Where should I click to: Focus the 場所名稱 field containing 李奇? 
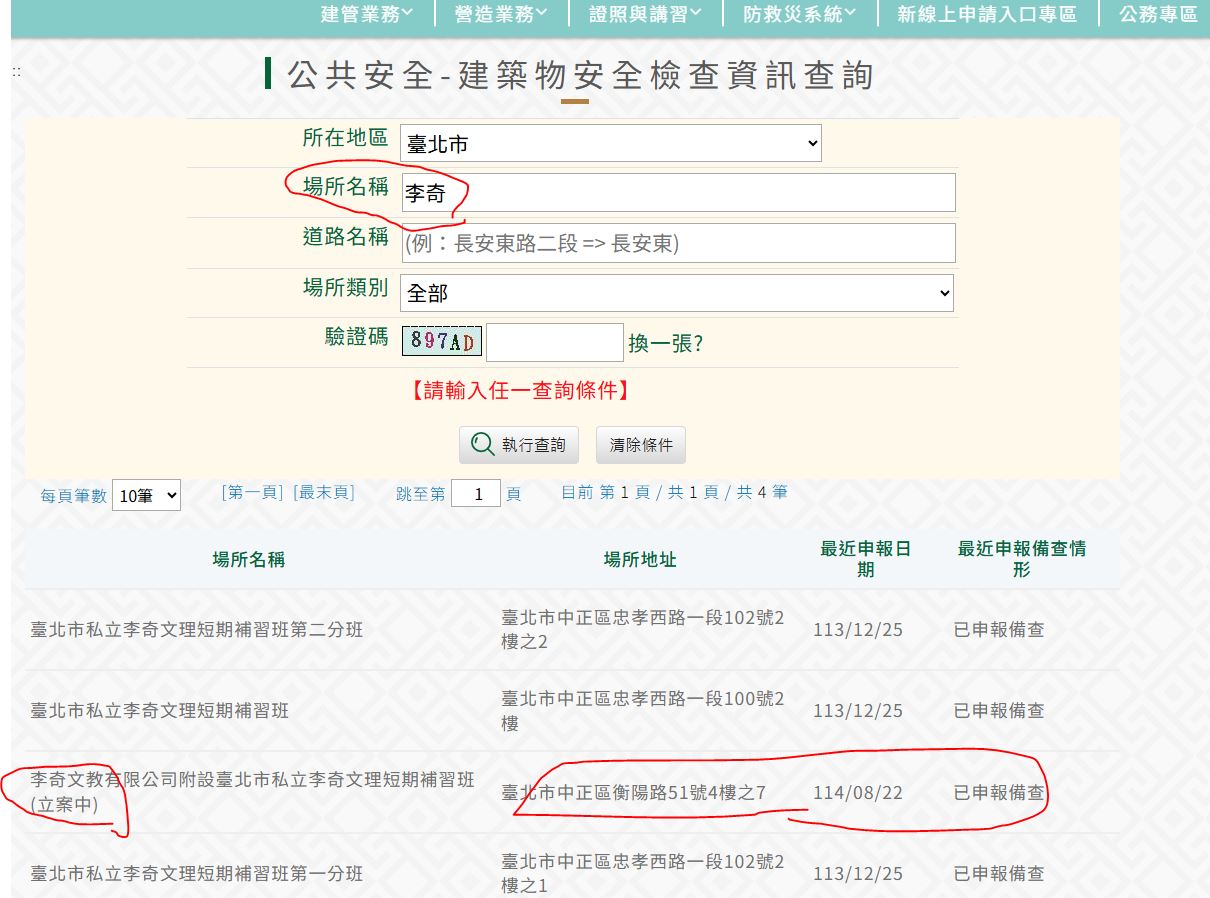(x=677, y=193)
